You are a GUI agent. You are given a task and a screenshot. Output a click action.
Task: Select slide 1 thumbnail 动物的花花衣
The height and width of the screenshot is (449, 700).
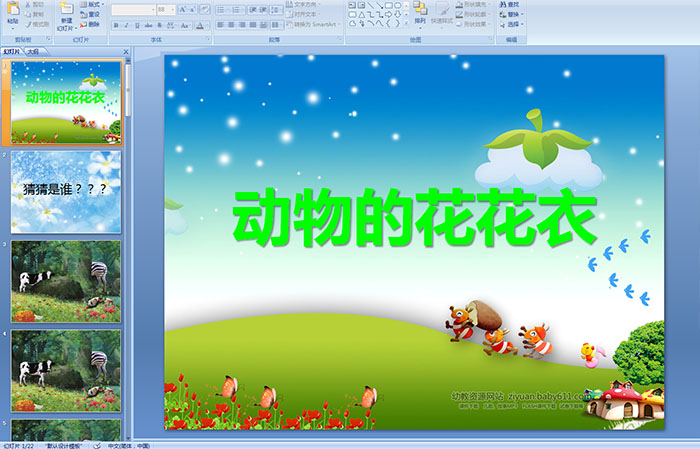tap(66, 102)
